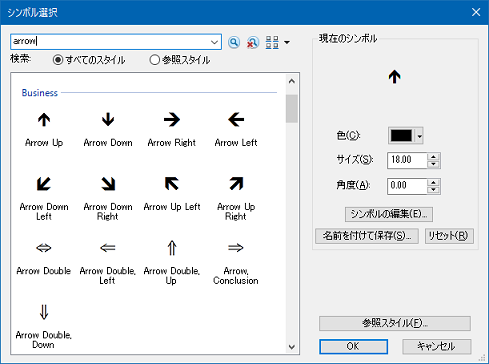This screenshot has height=364, width=489.
Task: Click the Business category heading
Action: click(x=40, y=93)
